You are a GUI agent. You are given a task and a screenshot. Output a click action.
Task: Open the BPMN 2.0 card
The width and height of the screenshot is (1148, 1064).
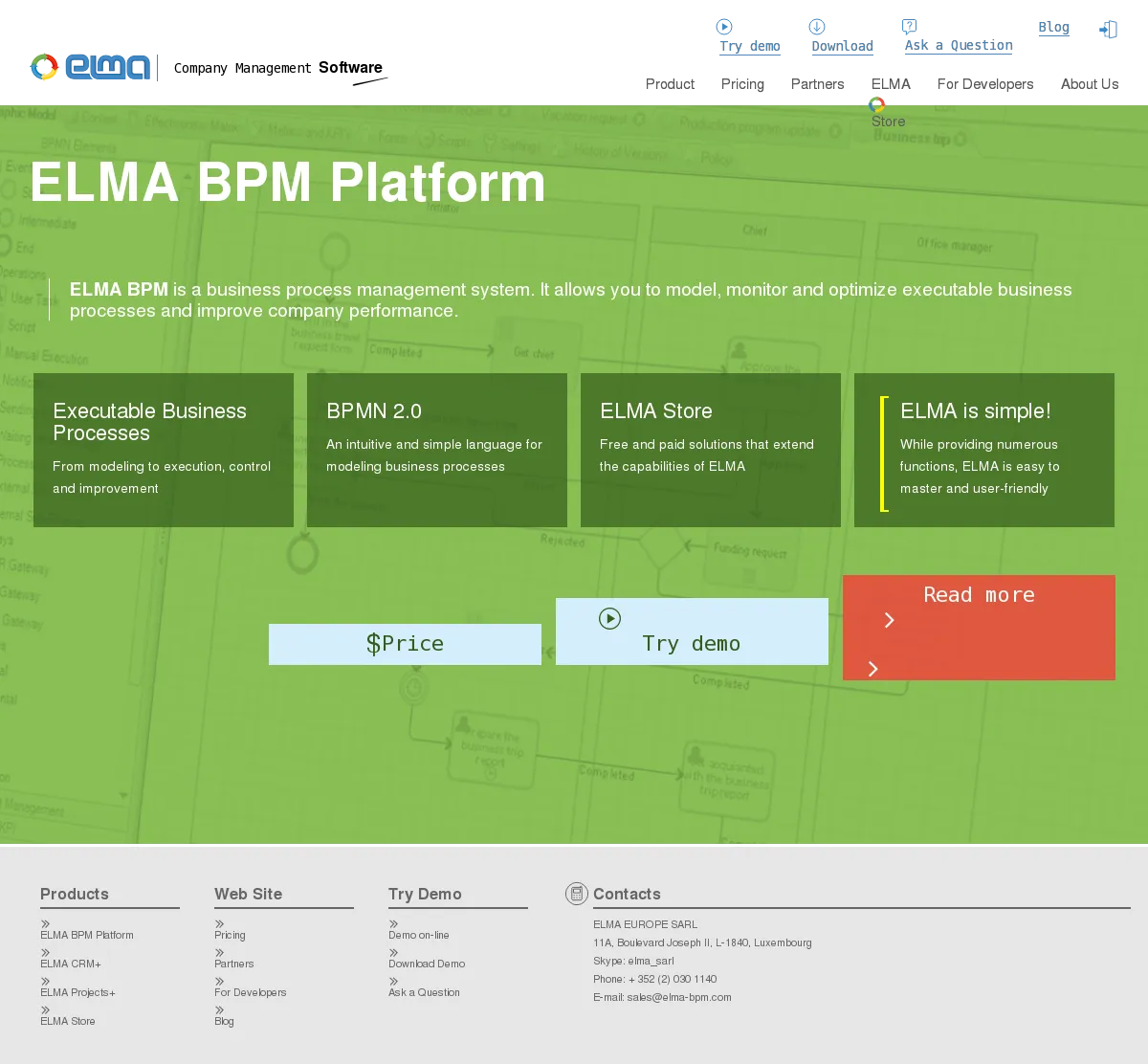point(437,450)
